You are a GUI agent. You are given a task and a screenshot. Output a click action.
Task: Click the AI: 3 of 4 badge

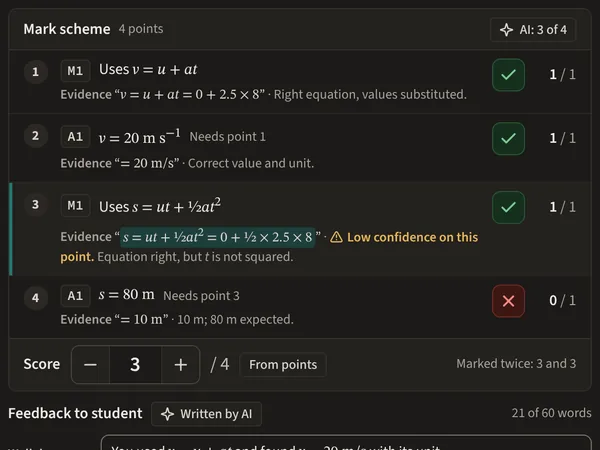tap(533, 30)
